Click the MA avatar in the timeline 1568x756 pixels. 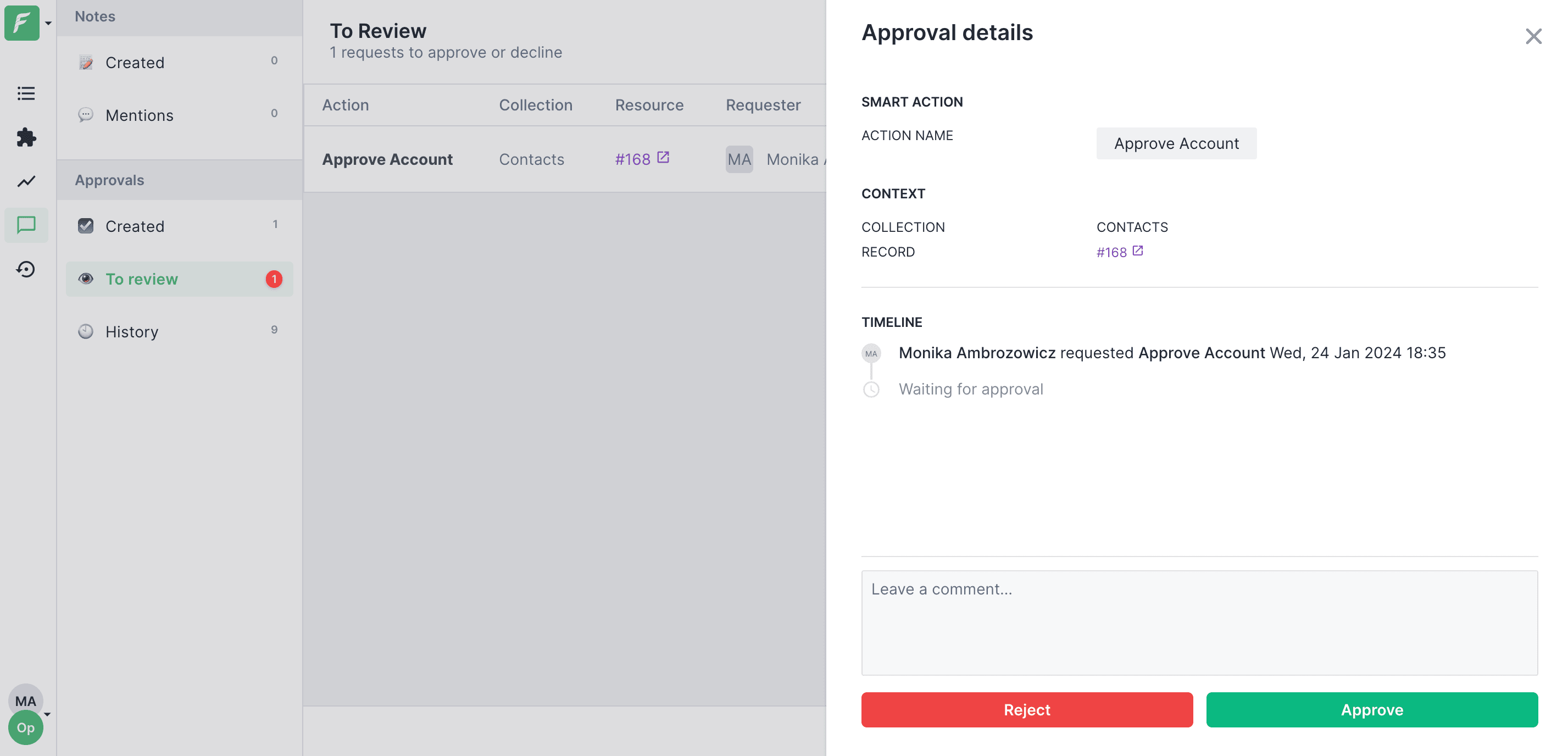(x=871, y=353)
